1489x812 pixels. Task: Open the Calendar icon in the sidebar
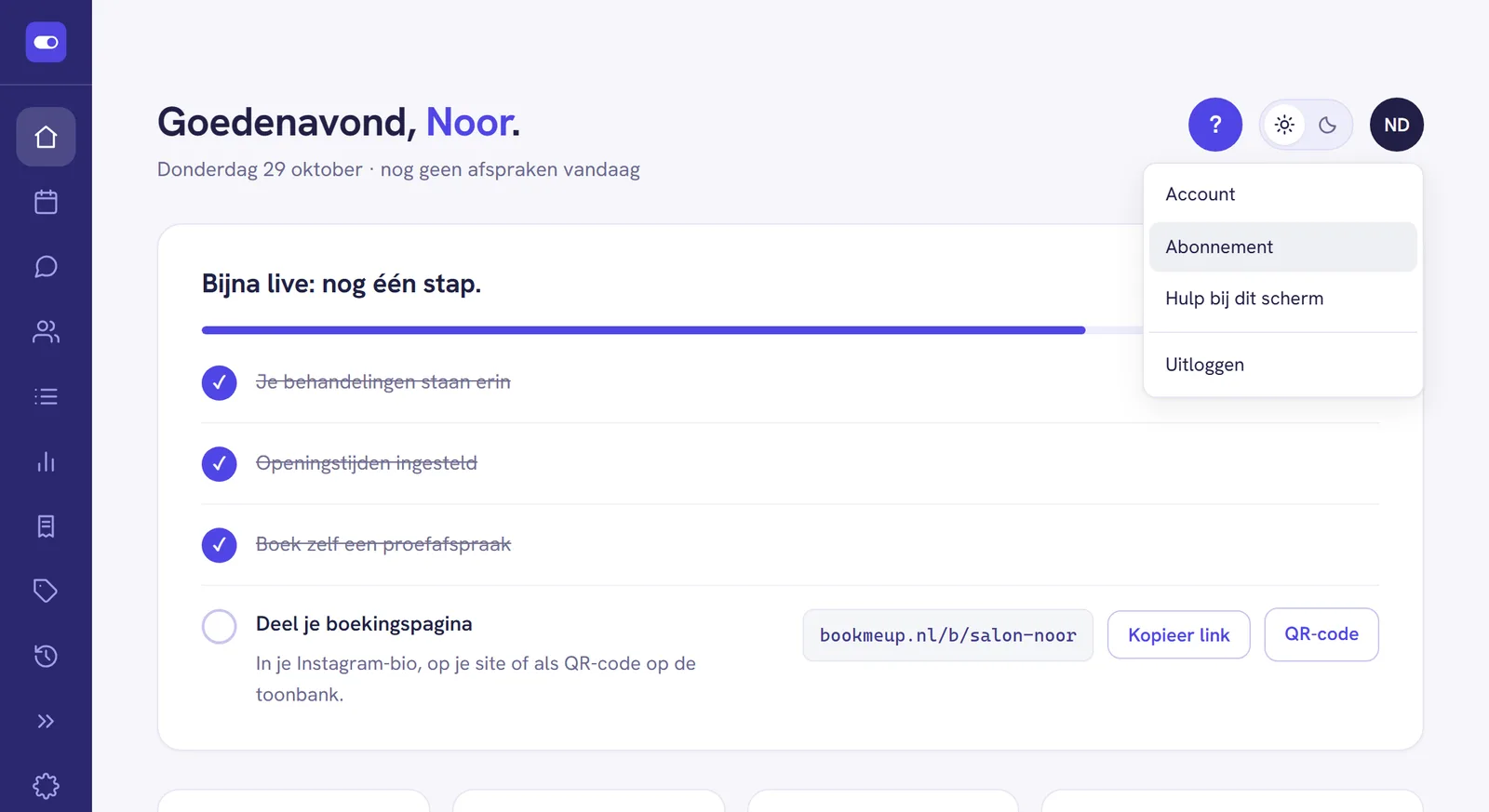click(x=46, y=202)
